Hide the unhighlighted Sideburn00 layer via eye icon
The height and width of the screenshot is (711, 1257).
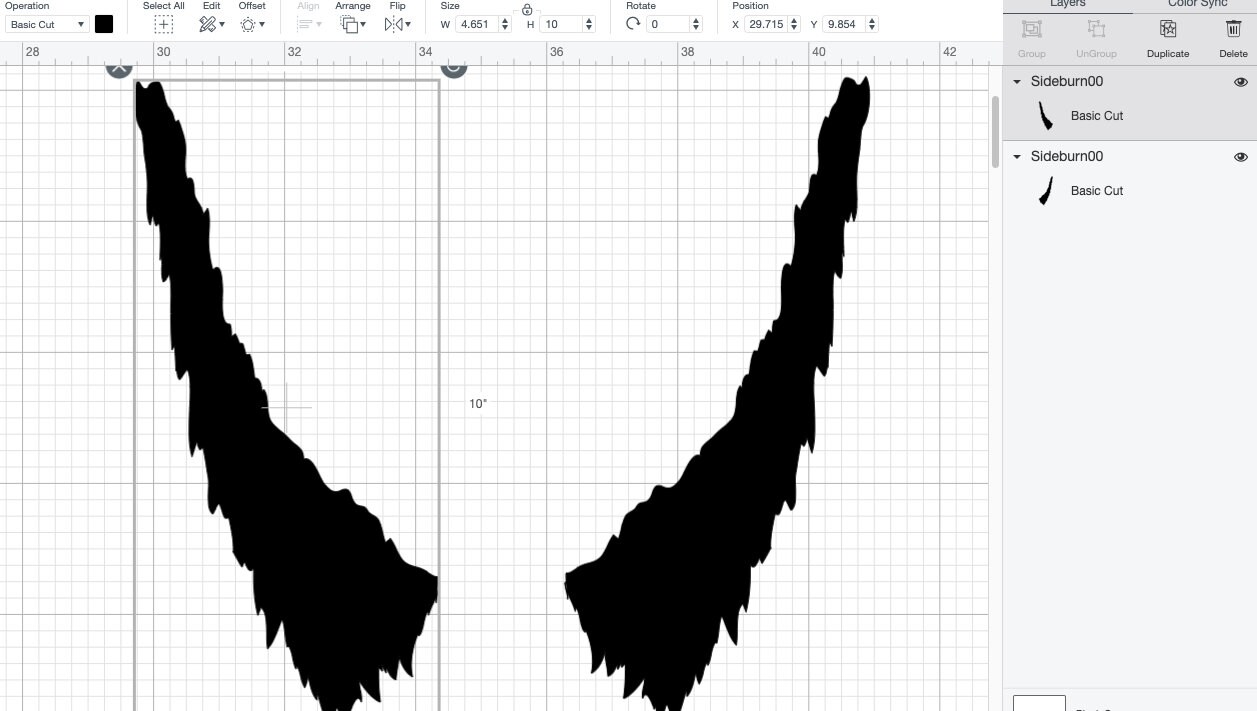point(1241,157)
